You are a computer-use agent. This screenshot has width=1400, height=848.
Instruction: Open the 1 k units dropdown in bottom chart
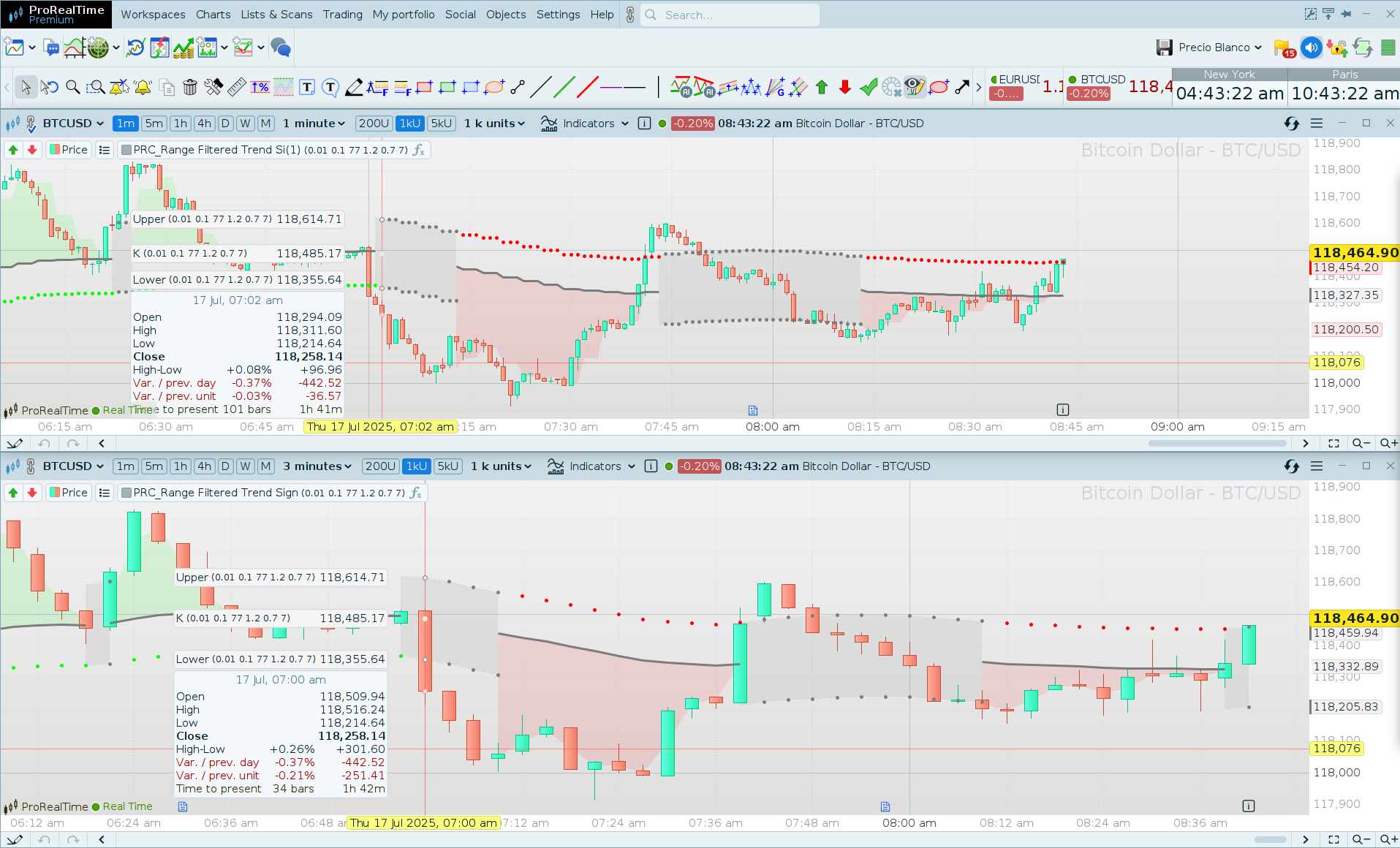coord(501,466)
